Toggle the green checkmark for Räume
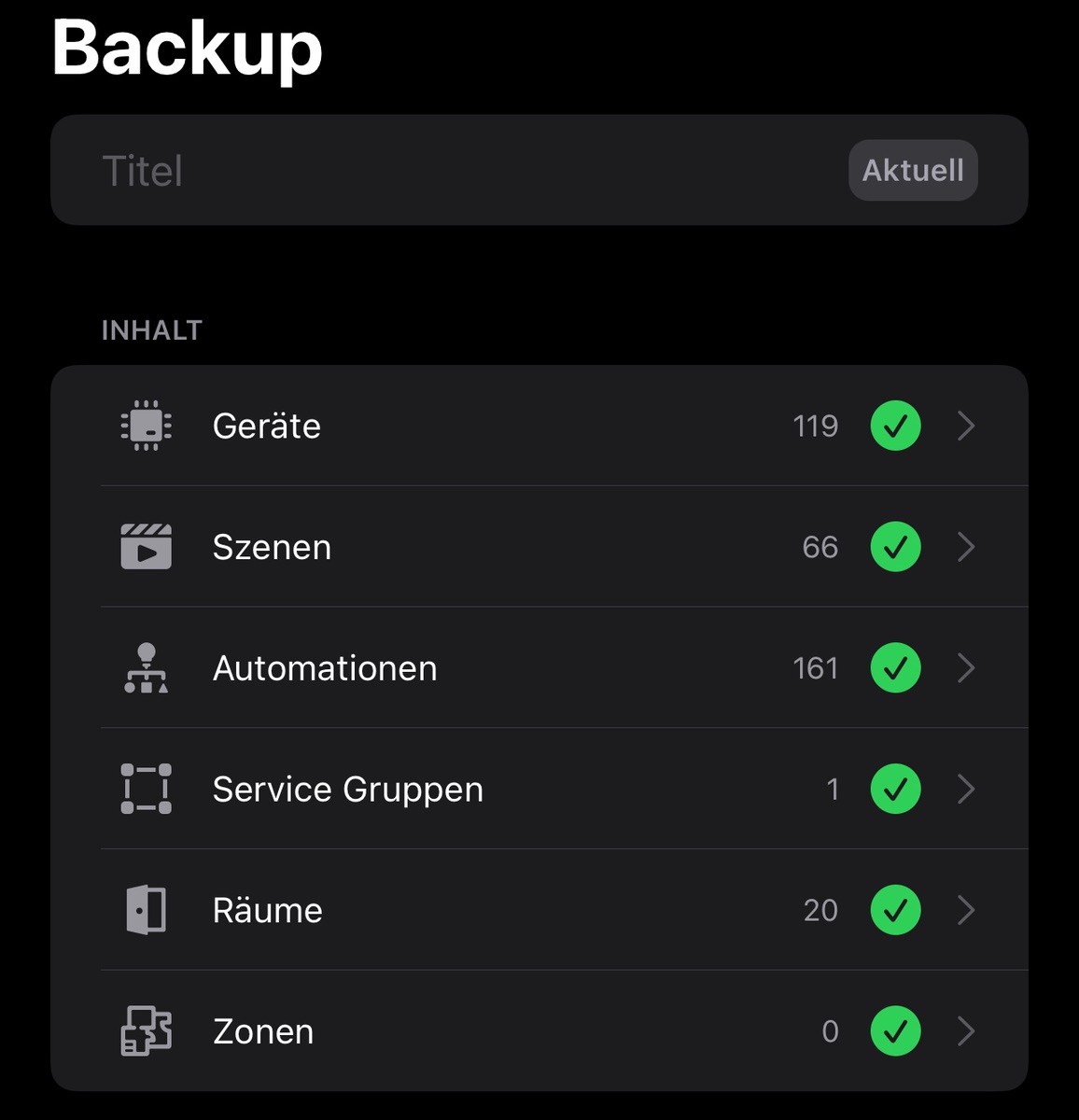This screenshot has height=1120, width=1079. point(896,910)
